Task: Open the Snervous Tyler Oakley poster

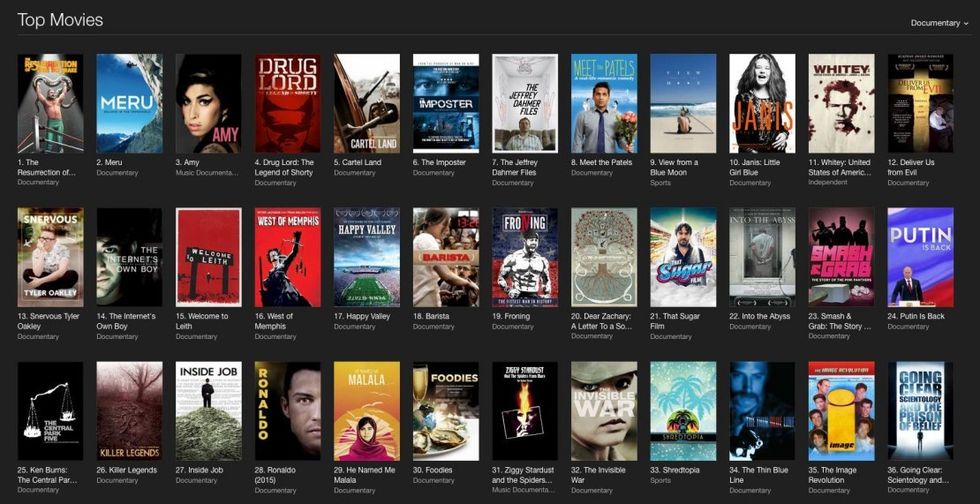Action: point(50,258)
